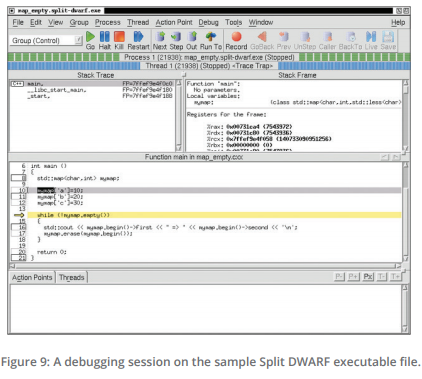422x379 pixels.
Task: Open the Group menu
Action: pos(79,22)
